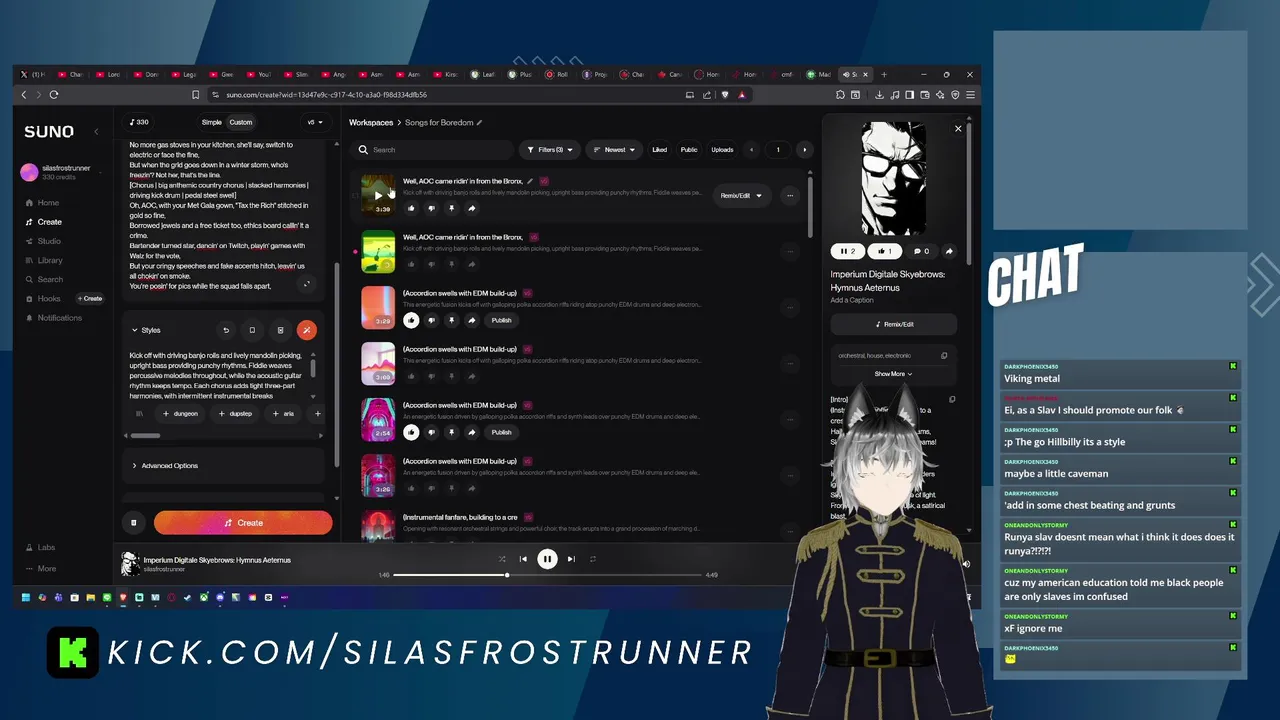This screenshot has width=1280, height=720.
Task: Select Create in the Suno sidebar
Action: pyautogui.click(x=49, y=222)
